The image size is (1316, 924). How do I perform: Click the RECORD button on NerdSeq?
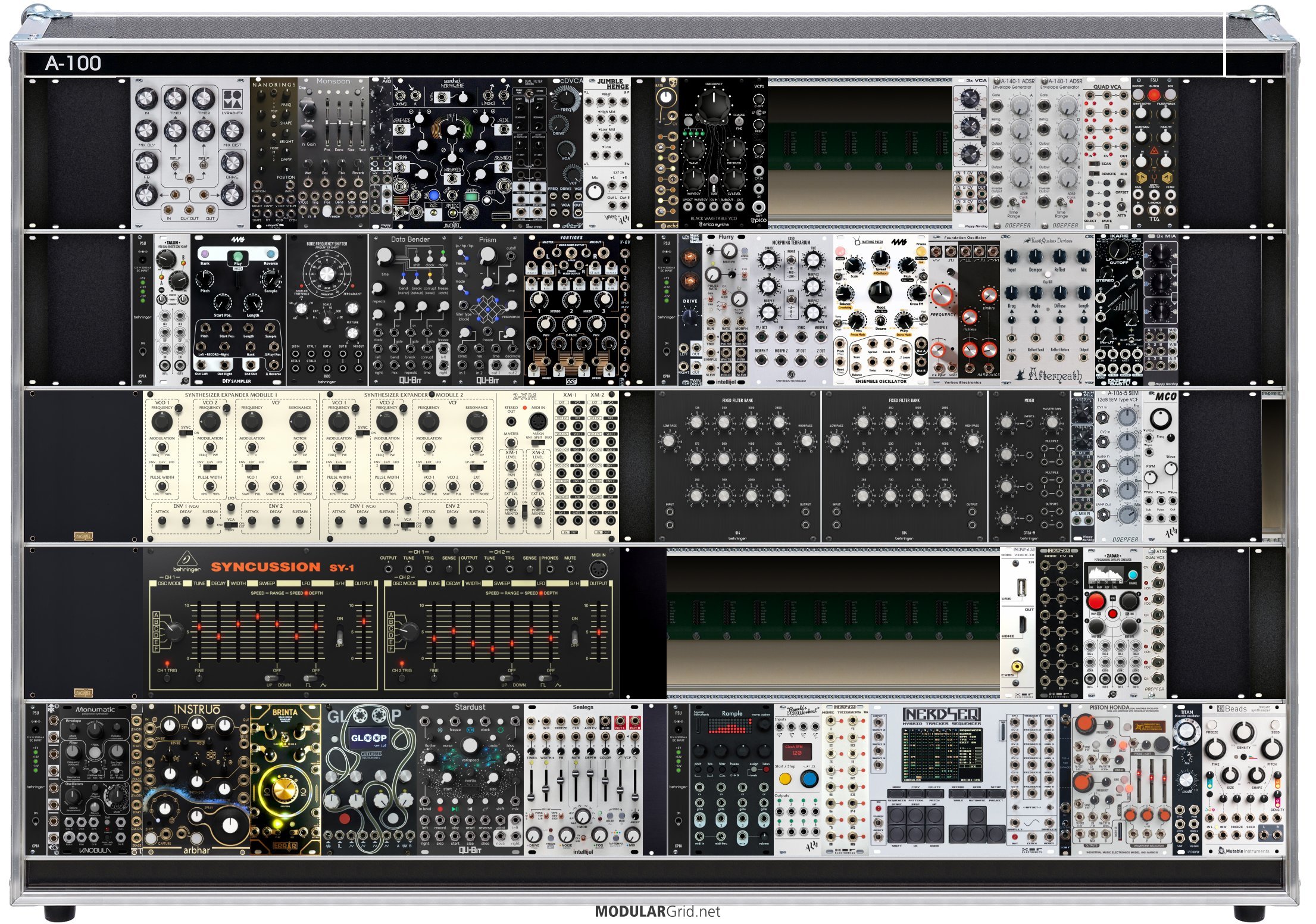pyautogui.click(x=958, y=794)
